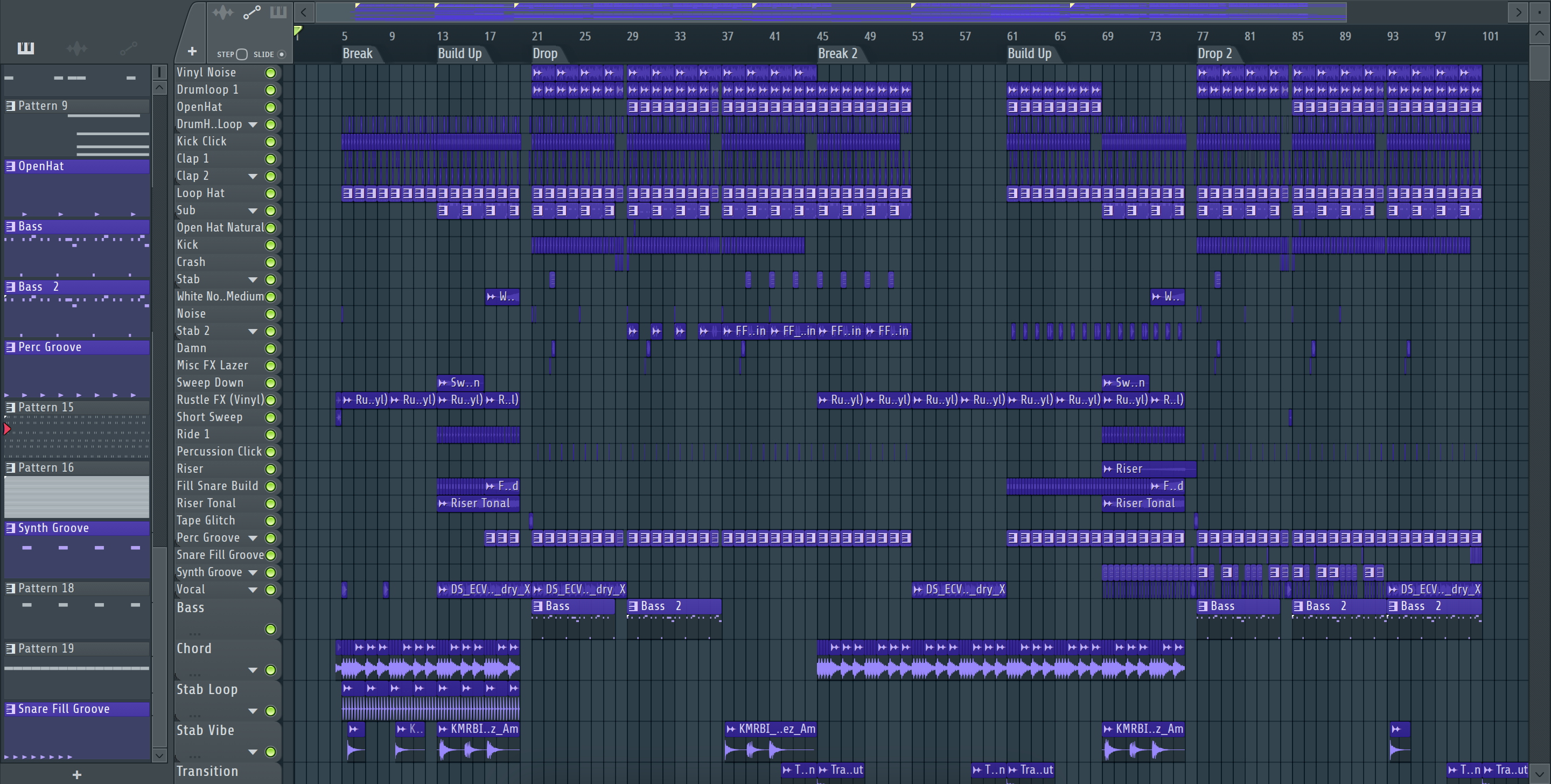Expand the DrumH..Loop track group arrow
This screenshot has width=1551, height=784.
point(253,124)
